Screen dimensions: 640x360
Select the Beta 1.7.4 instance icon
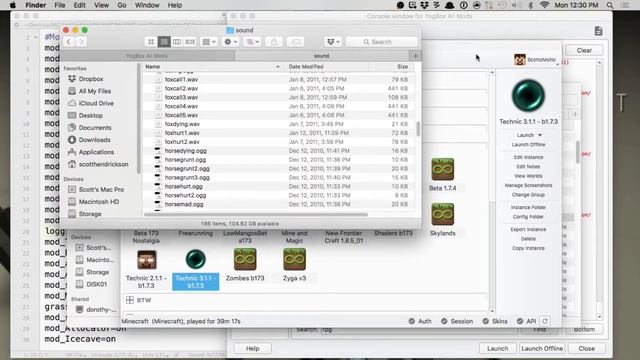(442, 169)
